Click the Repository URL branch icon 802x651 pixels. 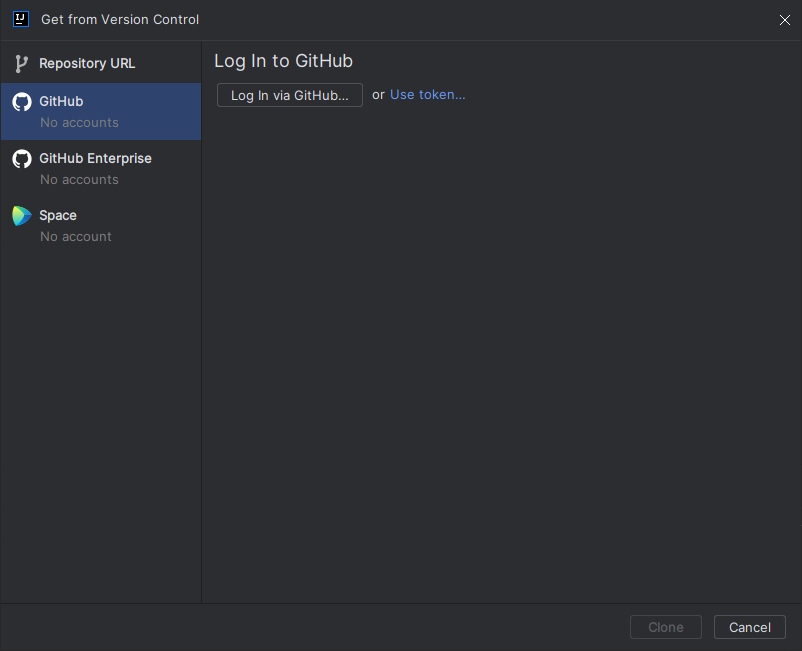[x=21, y=64]
